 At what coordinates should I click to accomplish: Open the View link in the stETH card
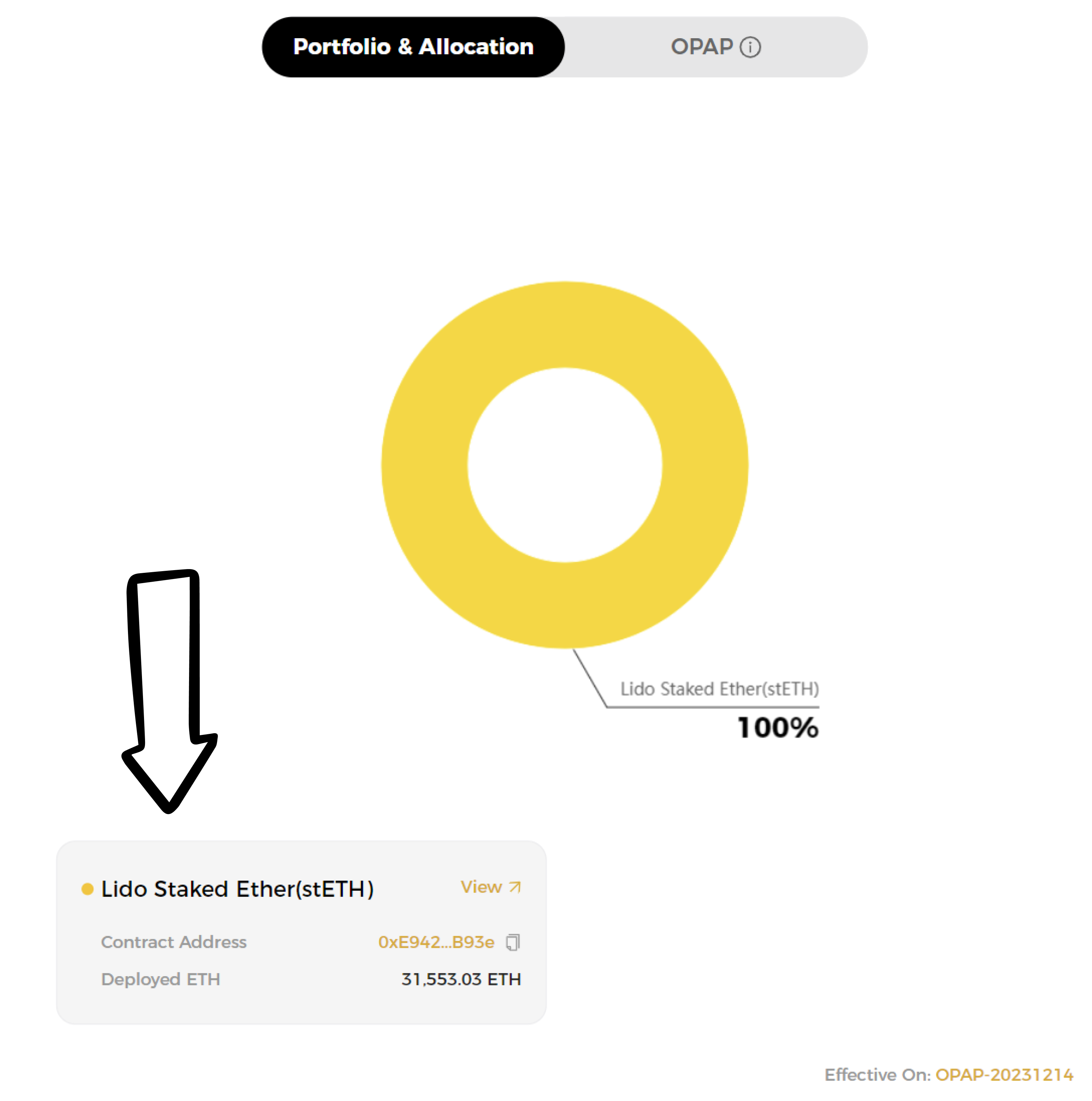pos(481,887)
